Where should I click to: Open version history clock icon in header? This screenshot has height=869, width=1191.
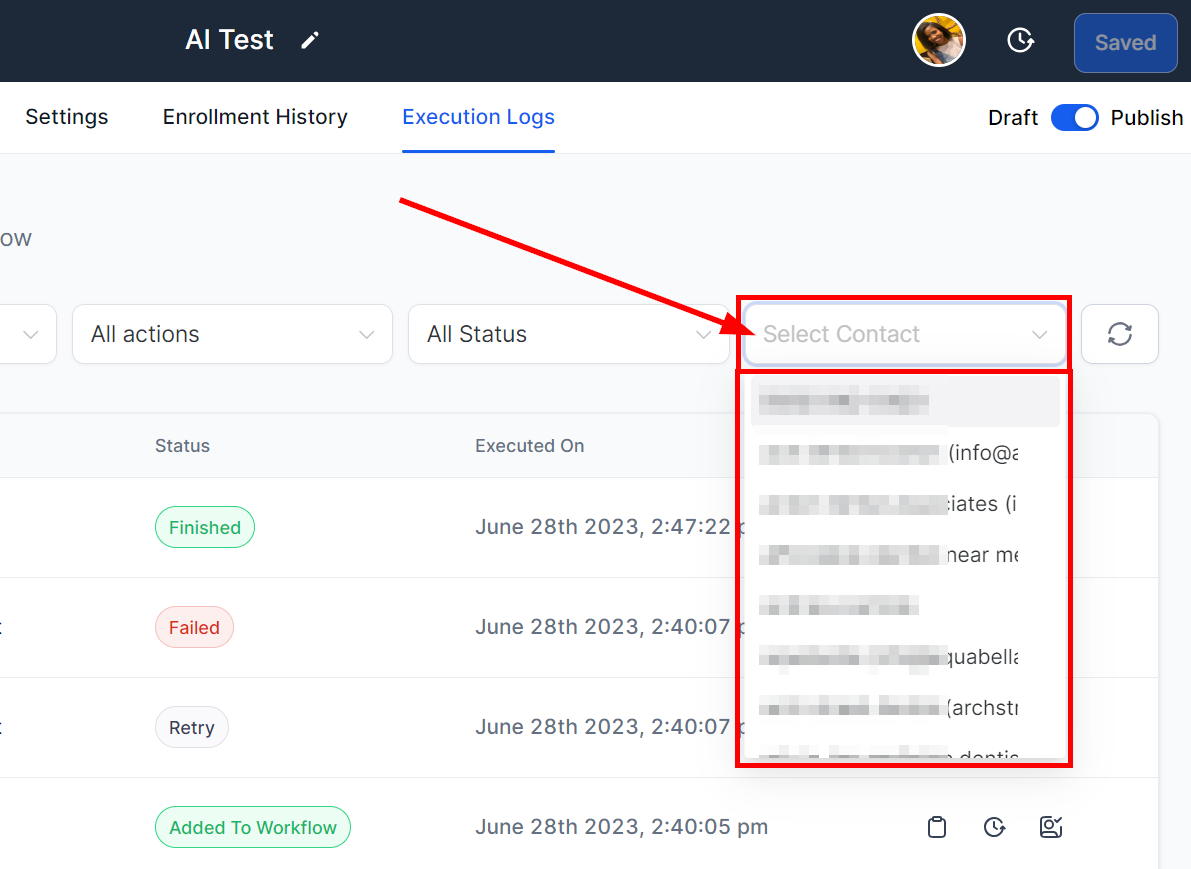1019,41
